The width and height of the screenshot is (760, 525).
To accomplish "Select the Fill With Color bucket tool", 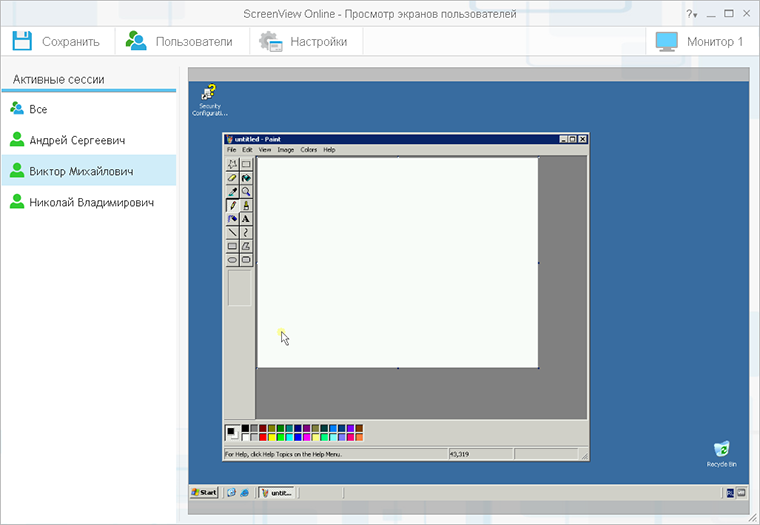I will pyautogui.click(x=246, y=178).
